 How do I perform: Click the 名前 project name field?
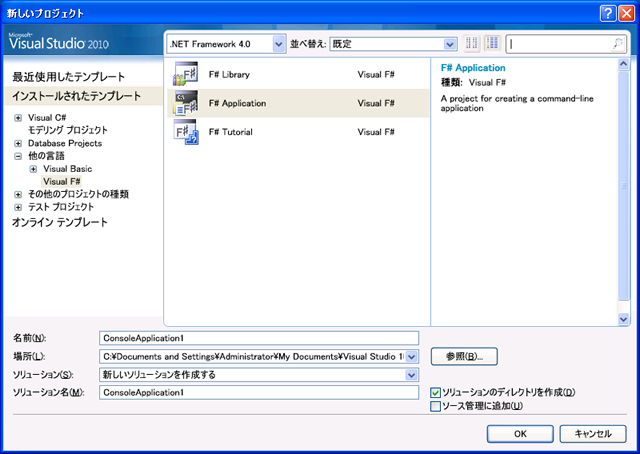click(259, 338)
